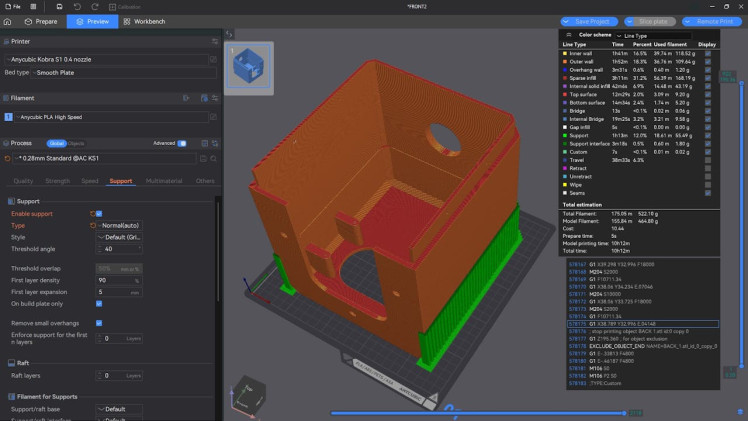Open the support Type dropdown
The width and height of the screenshot is (748, 421).
119,226
